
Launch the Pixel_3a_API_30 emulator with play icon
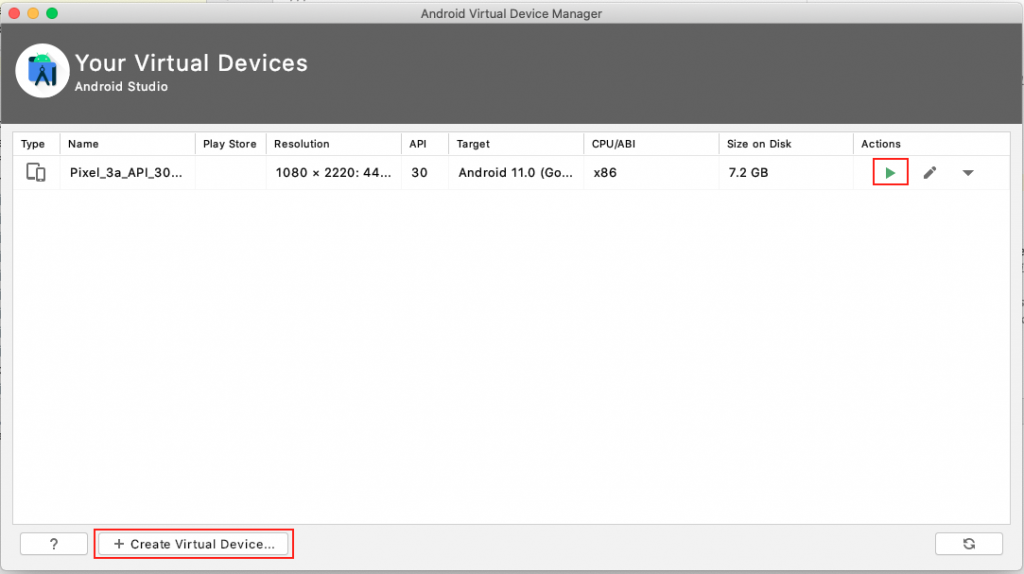[x=890, y=172]
